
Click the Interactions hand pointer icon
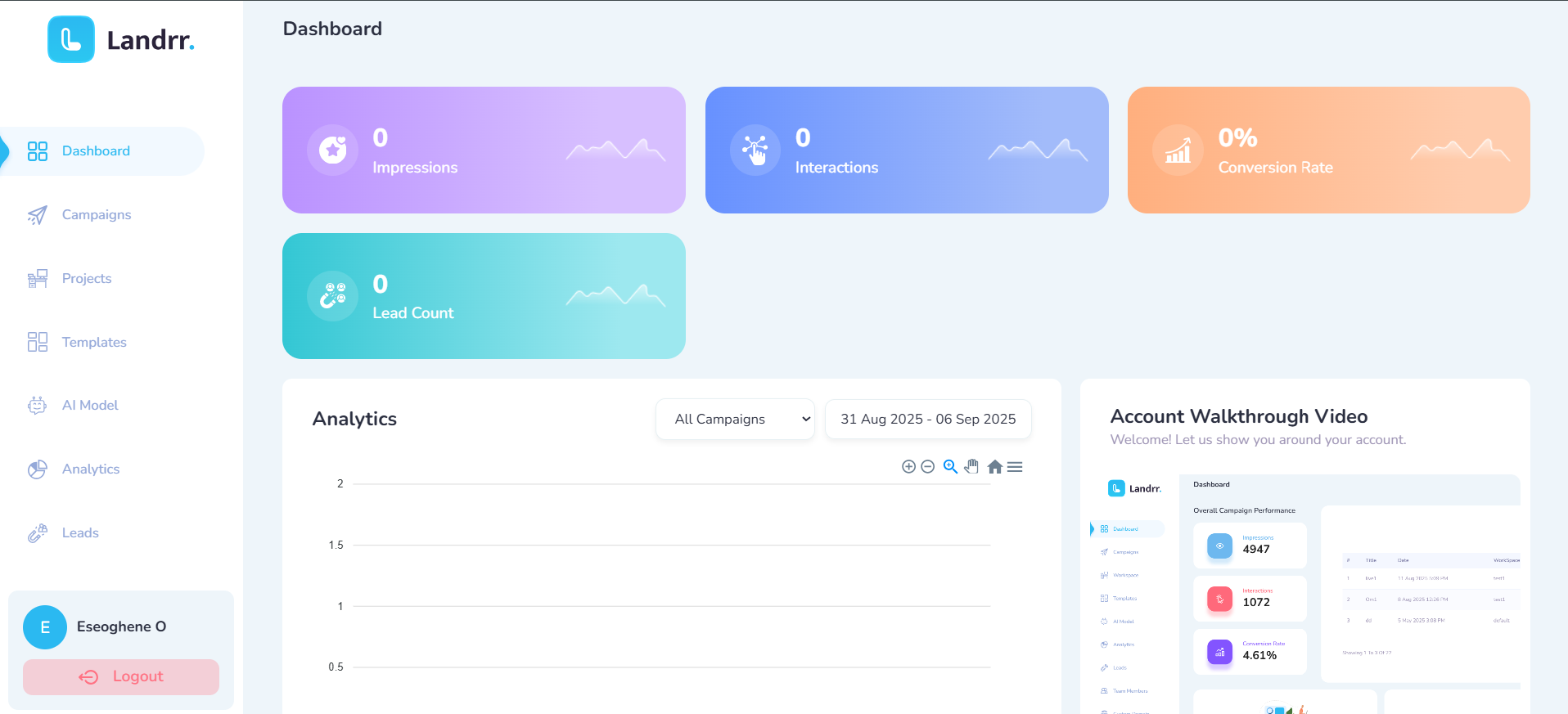(x=755, y=150)
